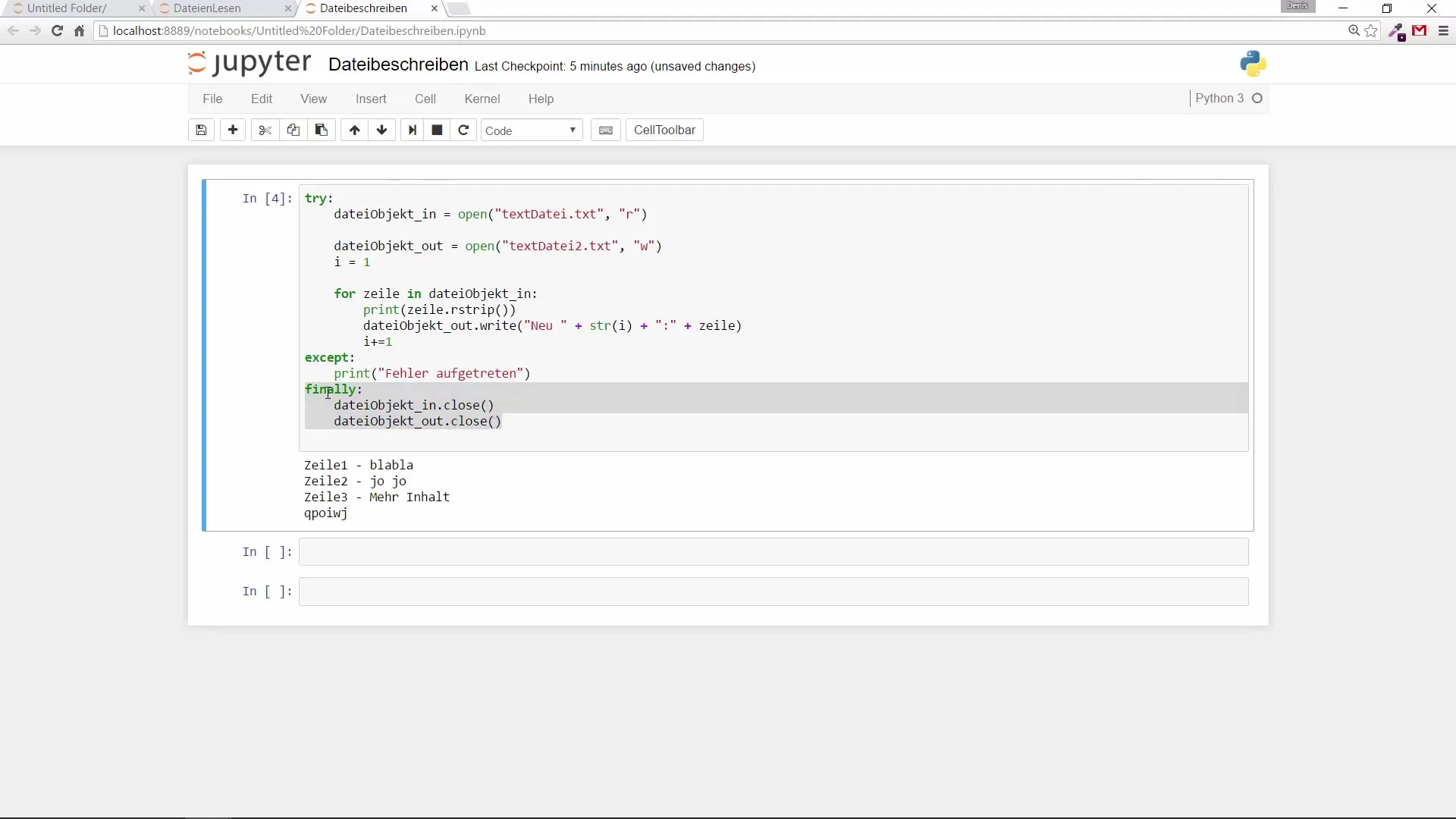Save notebook with floppy disk icon
The height and width of the screenshot is (819, 1456).
[x=201, y=130]
